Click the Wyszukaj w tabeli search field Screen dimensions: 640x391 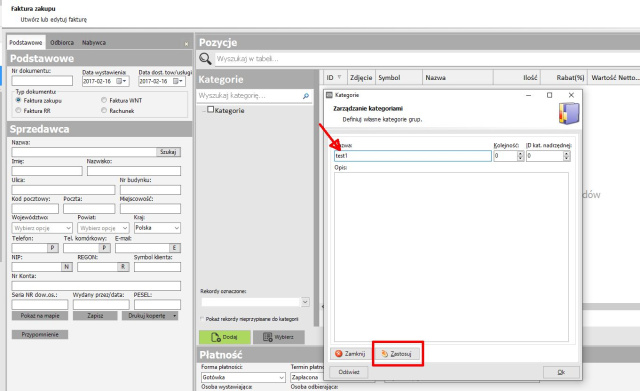point(427,59)
